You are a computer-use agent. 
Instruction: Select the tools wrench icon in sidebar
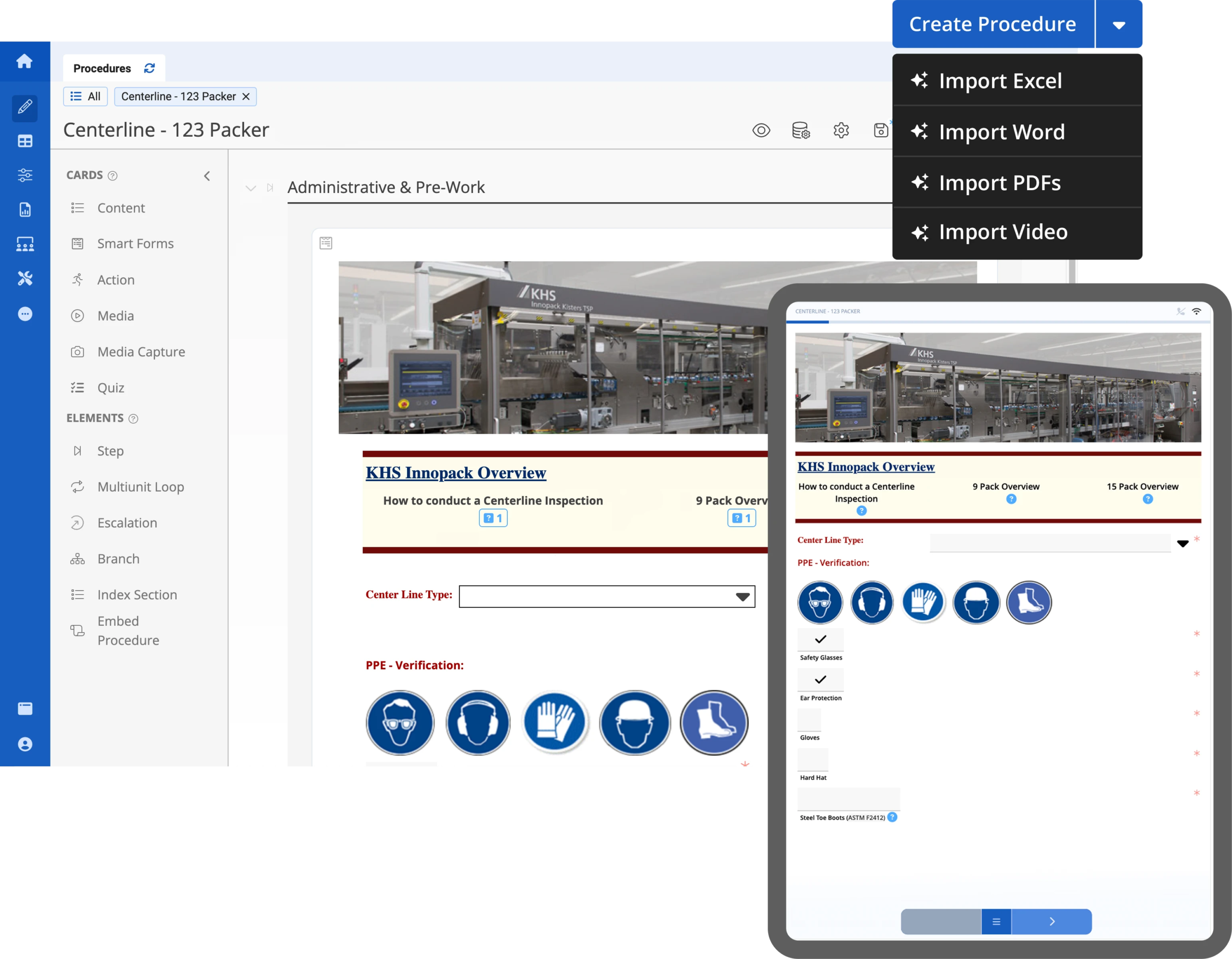[x=25, y=278]
